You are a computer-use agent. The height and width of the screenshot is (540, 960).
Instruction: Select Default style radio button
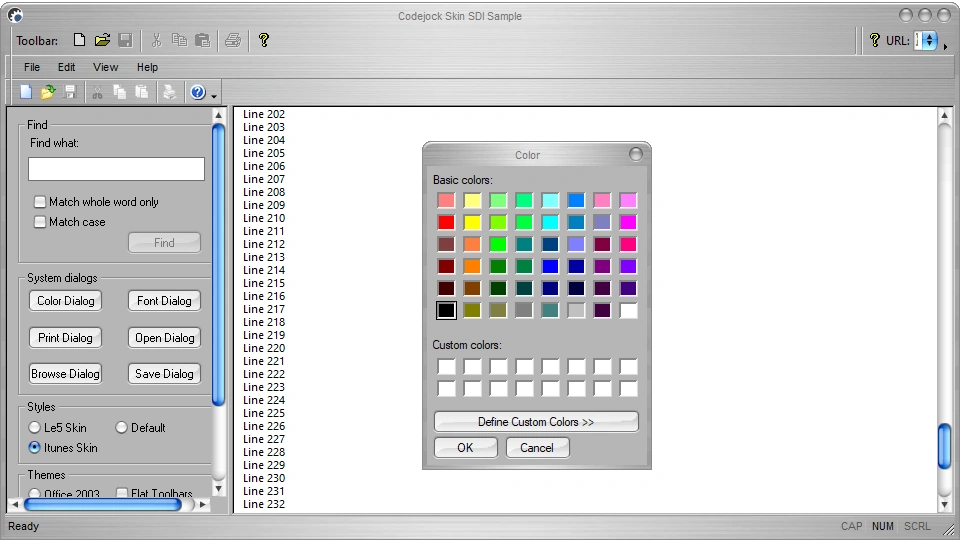pyautogui.click(x=121, y=427)
